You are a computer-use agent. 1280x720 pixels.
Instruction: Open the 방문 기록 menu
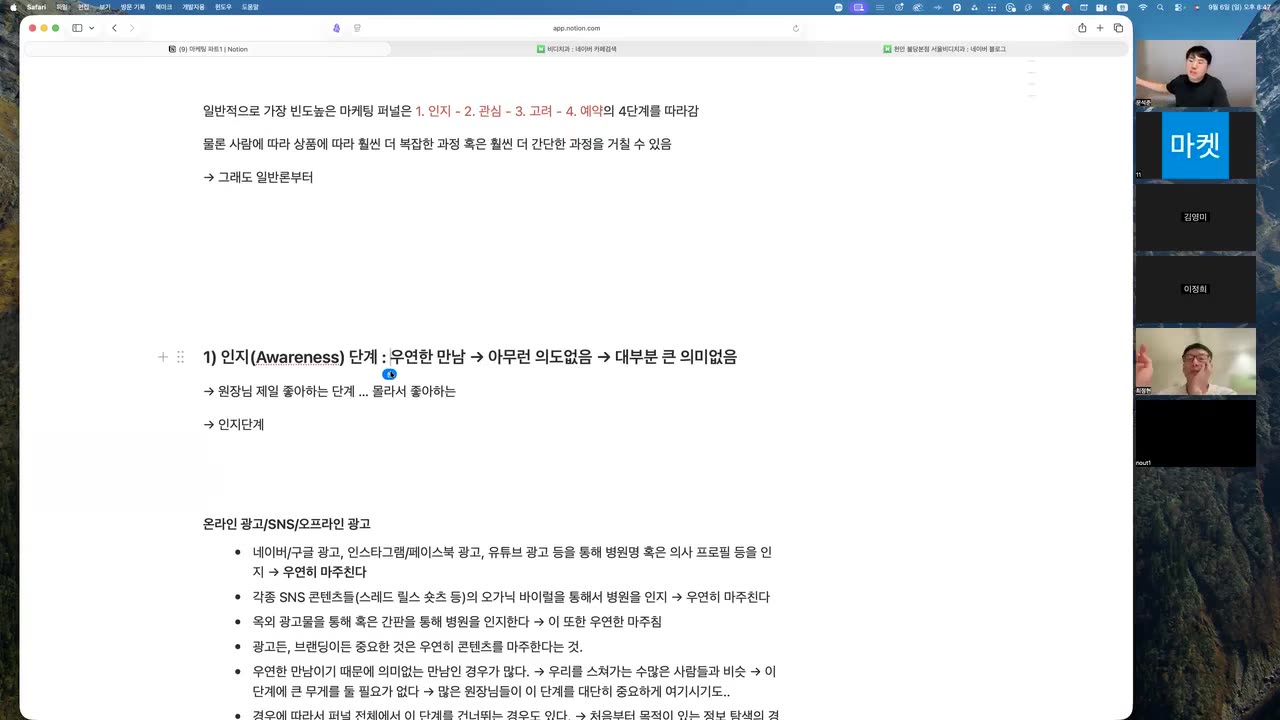pyautogui.click(x=133, y=6)
